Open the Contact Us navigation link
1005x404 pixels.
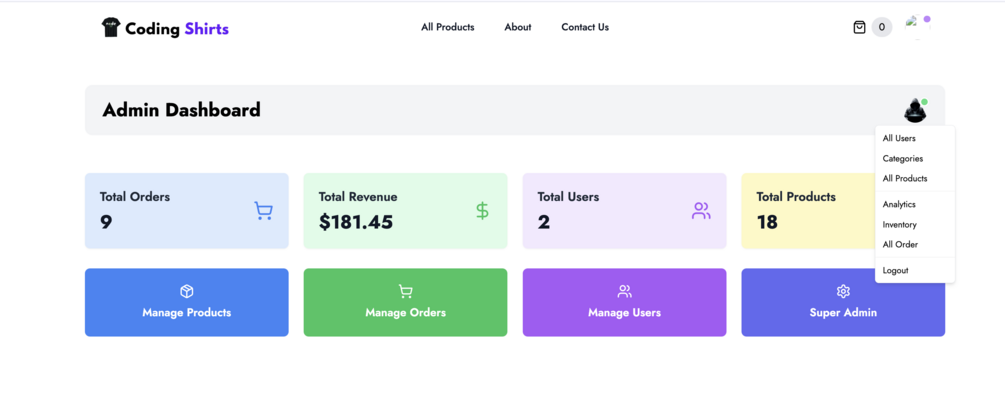tap(585, 27)
